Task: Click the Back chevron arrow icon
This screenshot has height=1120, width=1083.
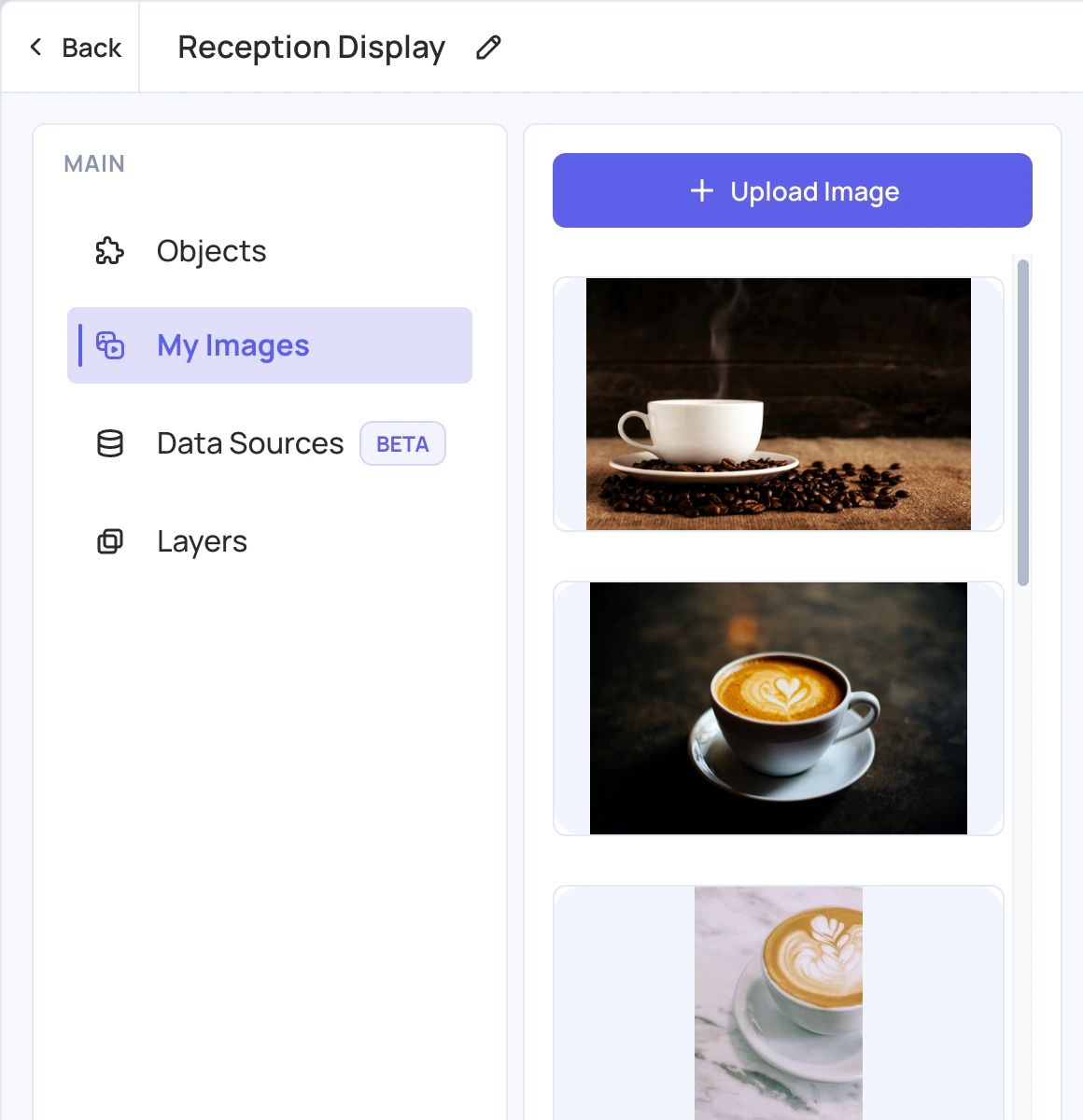Action: click(x=35, y=47)
